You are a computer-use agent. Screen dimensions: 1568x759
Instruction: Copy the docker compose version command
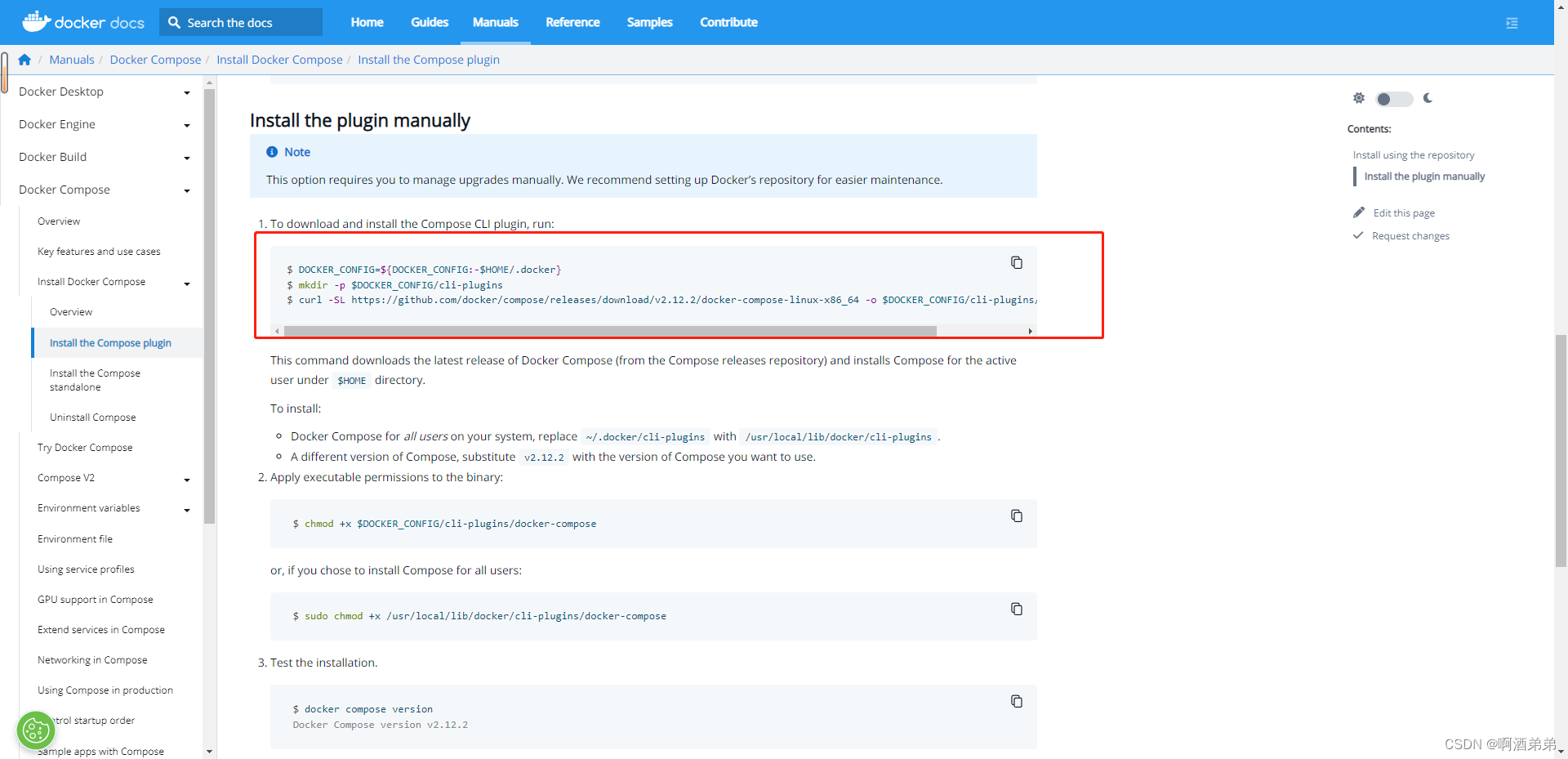[1017, 701]
